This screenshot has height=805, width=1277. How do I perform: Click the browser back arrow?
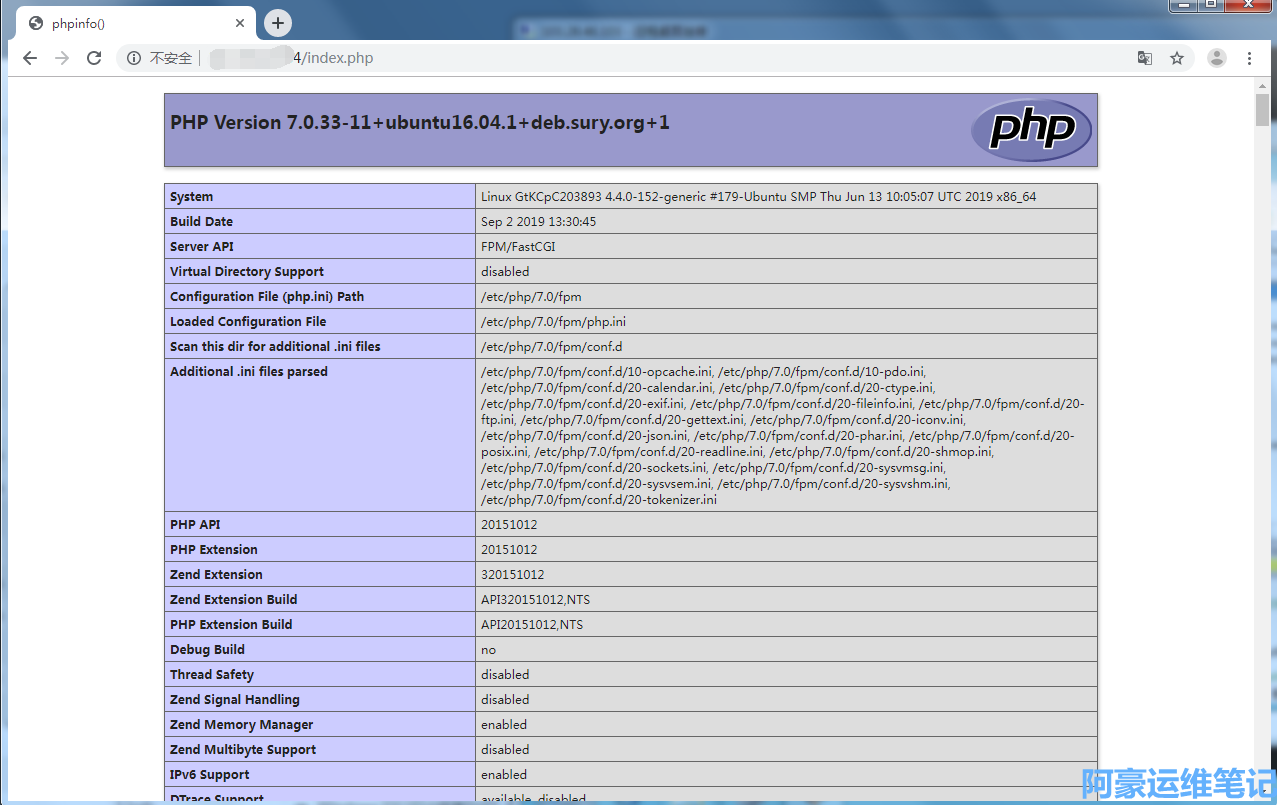pyautogui.click(x=30, y=58)
